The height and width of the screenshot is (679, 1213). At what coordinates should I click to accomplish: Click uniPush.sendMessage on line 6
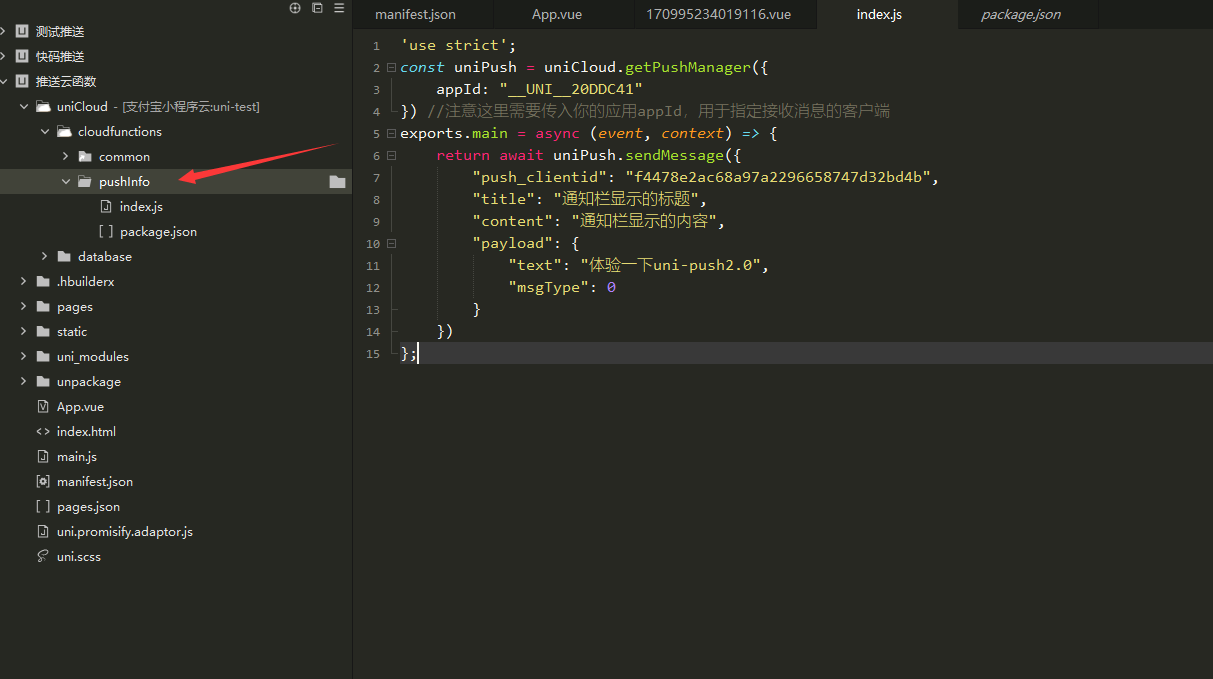tap(638, 156)
